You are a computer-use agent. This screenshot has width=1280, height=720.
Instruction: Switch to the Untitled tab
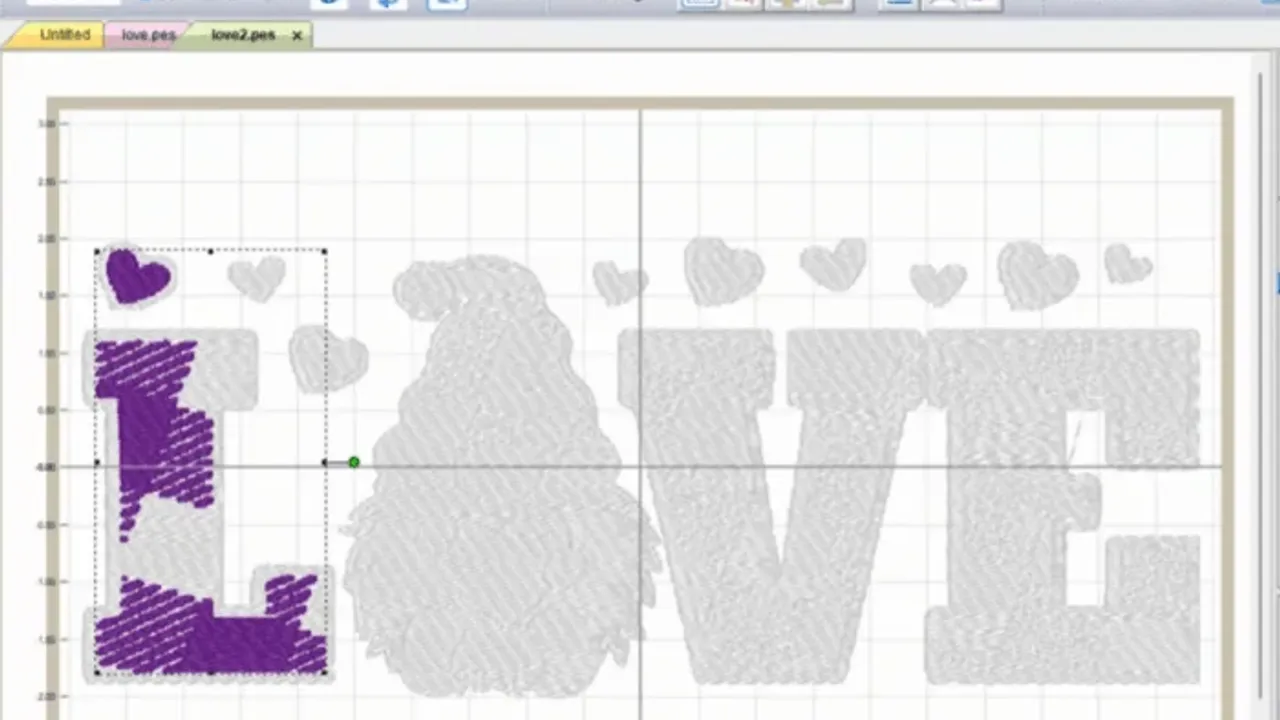pyautogui.click(x=64, y=35)
